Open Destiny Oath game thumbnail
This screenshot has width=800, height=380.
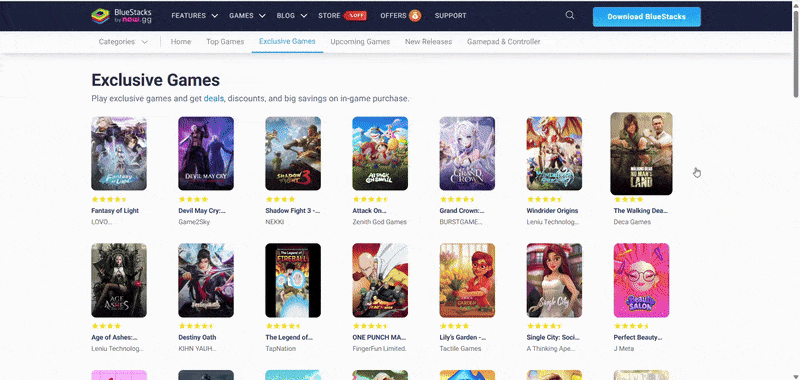tap(206, 281)
